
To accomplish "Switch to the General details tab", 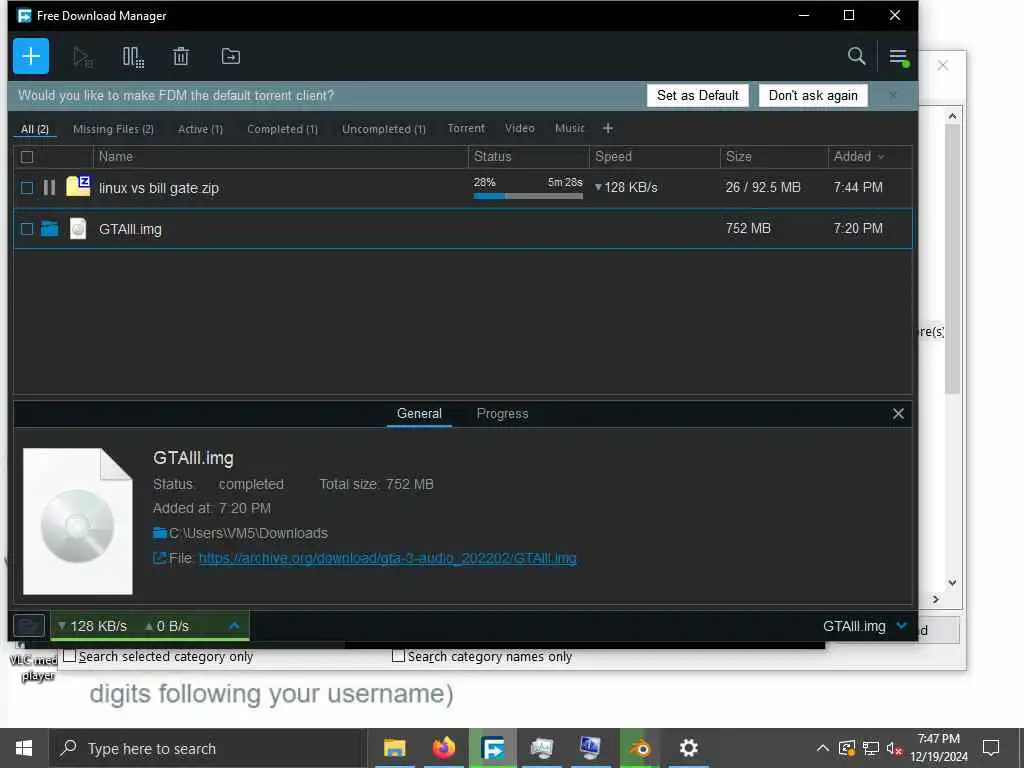I will [x=419, y=413].
